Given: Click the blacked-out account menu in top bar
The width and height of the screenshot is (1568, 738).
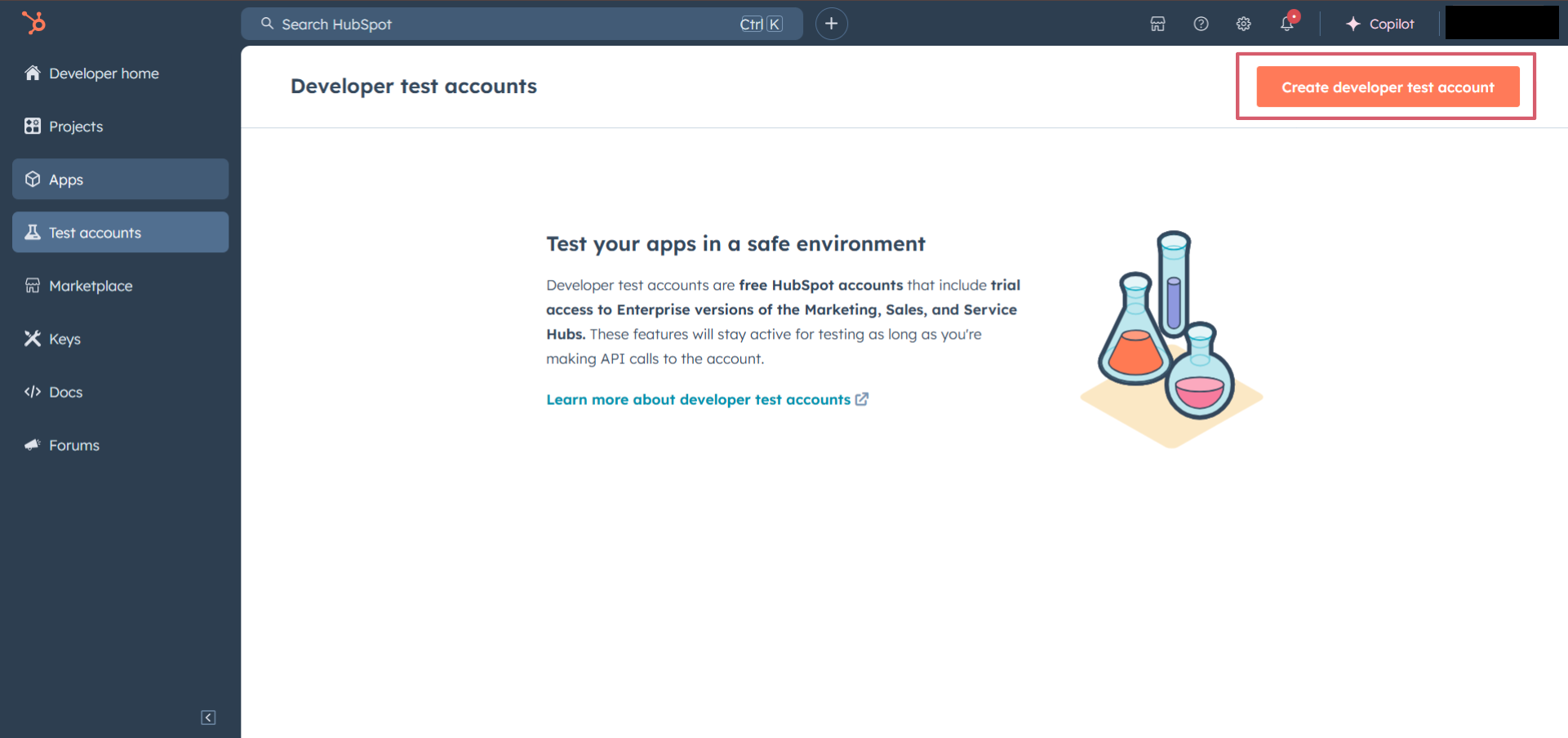Looking at the screenshot, I should point(1502,23).
